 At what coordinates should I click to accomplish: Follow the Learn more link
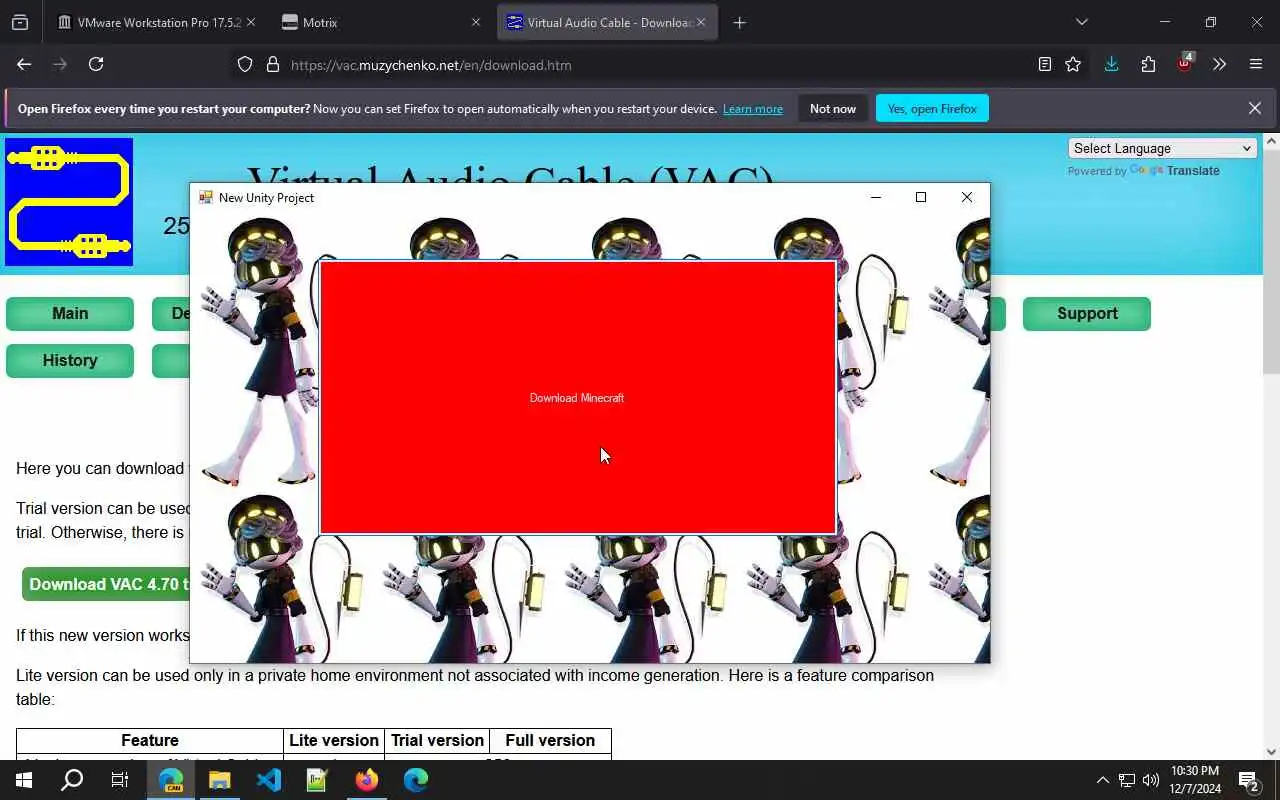coord(753,108)
